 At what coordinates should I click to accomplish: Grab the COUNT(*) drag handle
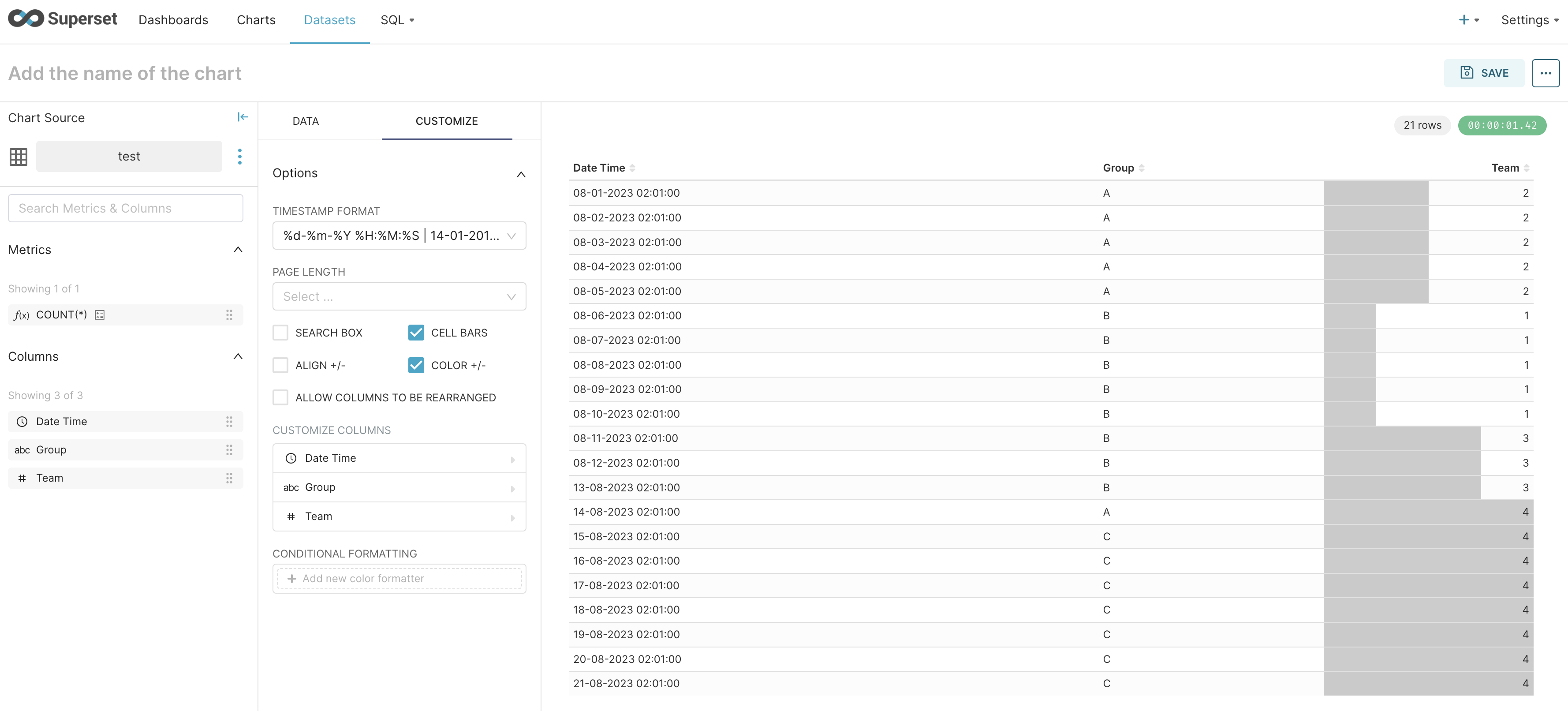tap(229, 315)
